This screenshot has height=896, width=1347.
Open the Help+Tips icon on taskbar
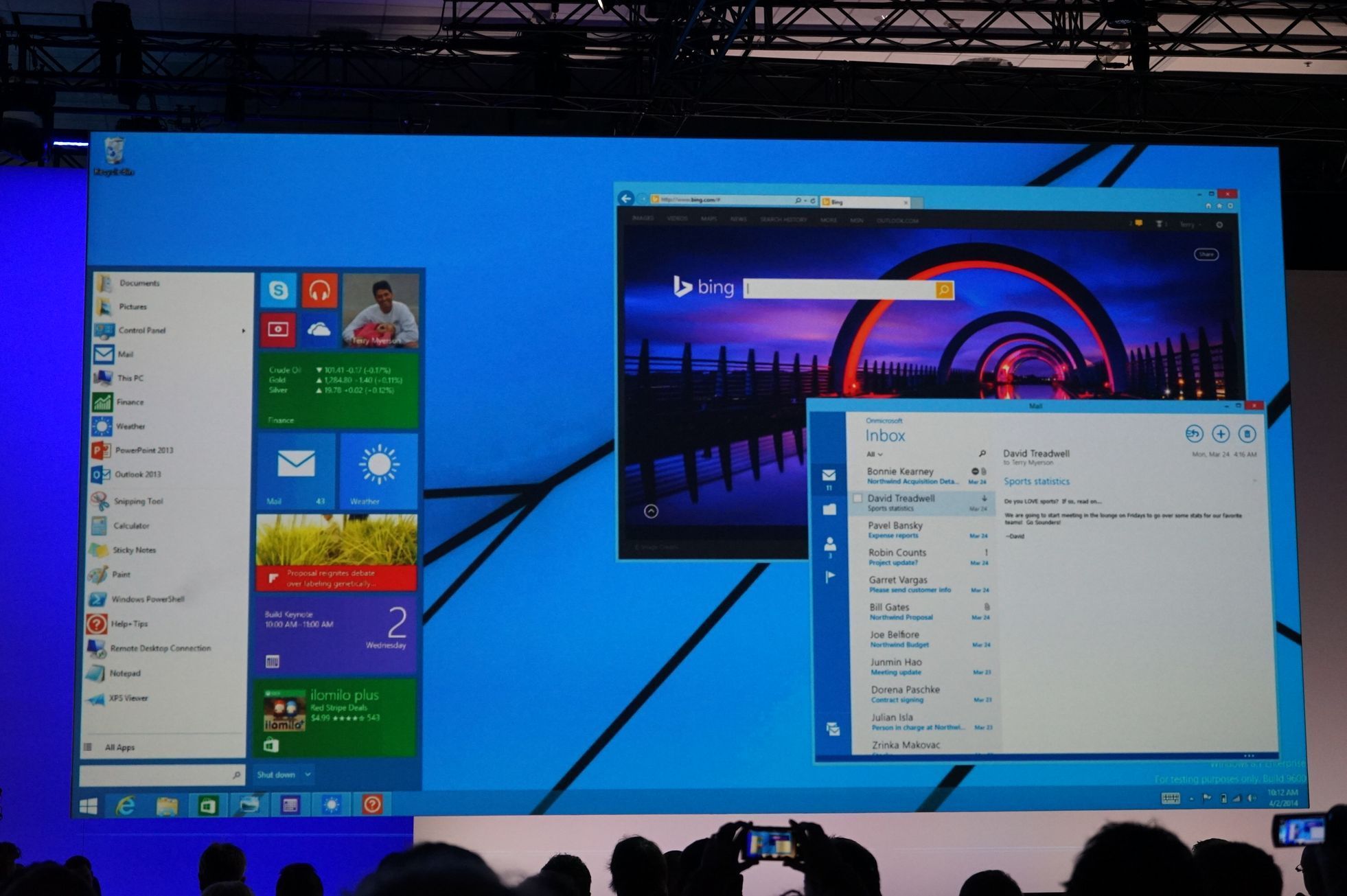372,805
